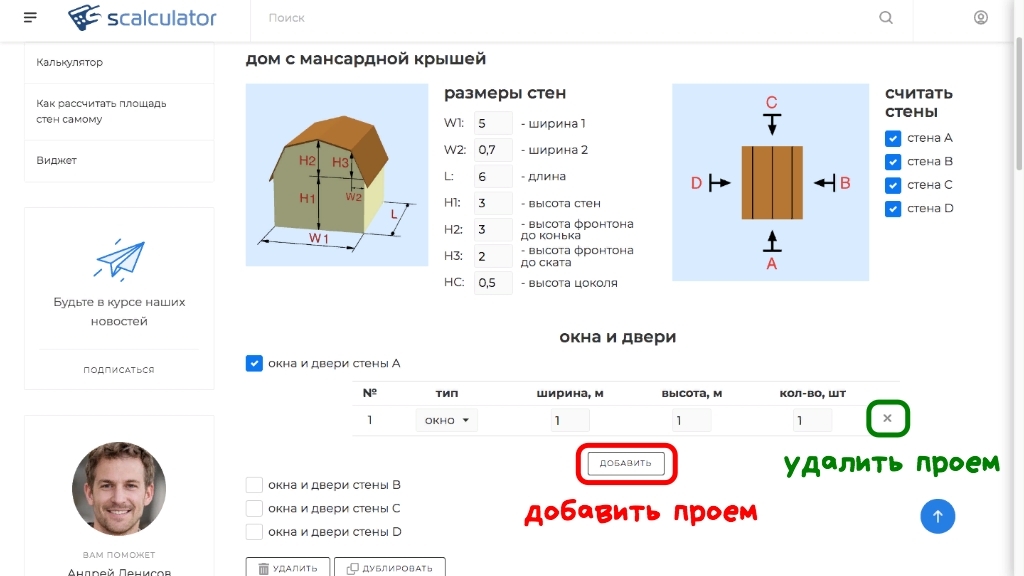Image resolution: width=1024 pixels, height=576 pixels.
Task: Open the hamburger navigation menu
Action: [29, 17]
